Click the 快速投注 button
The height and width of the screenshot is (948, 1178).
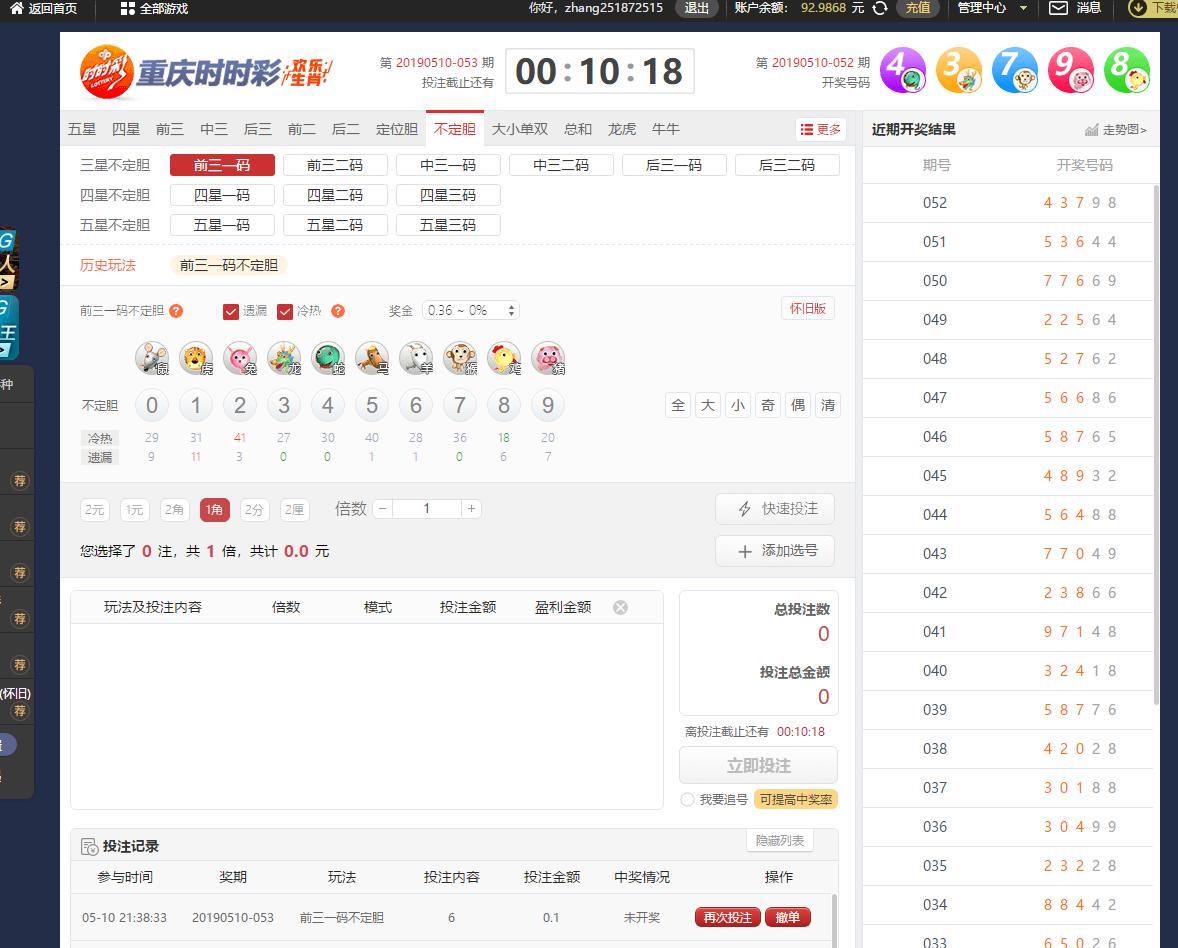coord(775,509)
